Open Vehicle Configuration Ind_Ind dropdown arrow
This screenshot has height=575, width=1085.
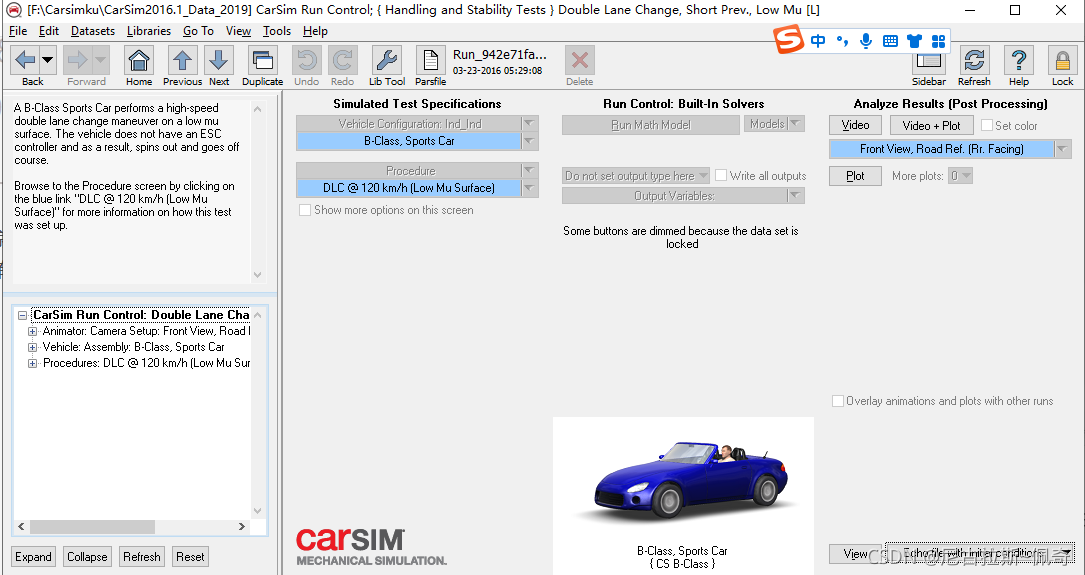(529, 123)
